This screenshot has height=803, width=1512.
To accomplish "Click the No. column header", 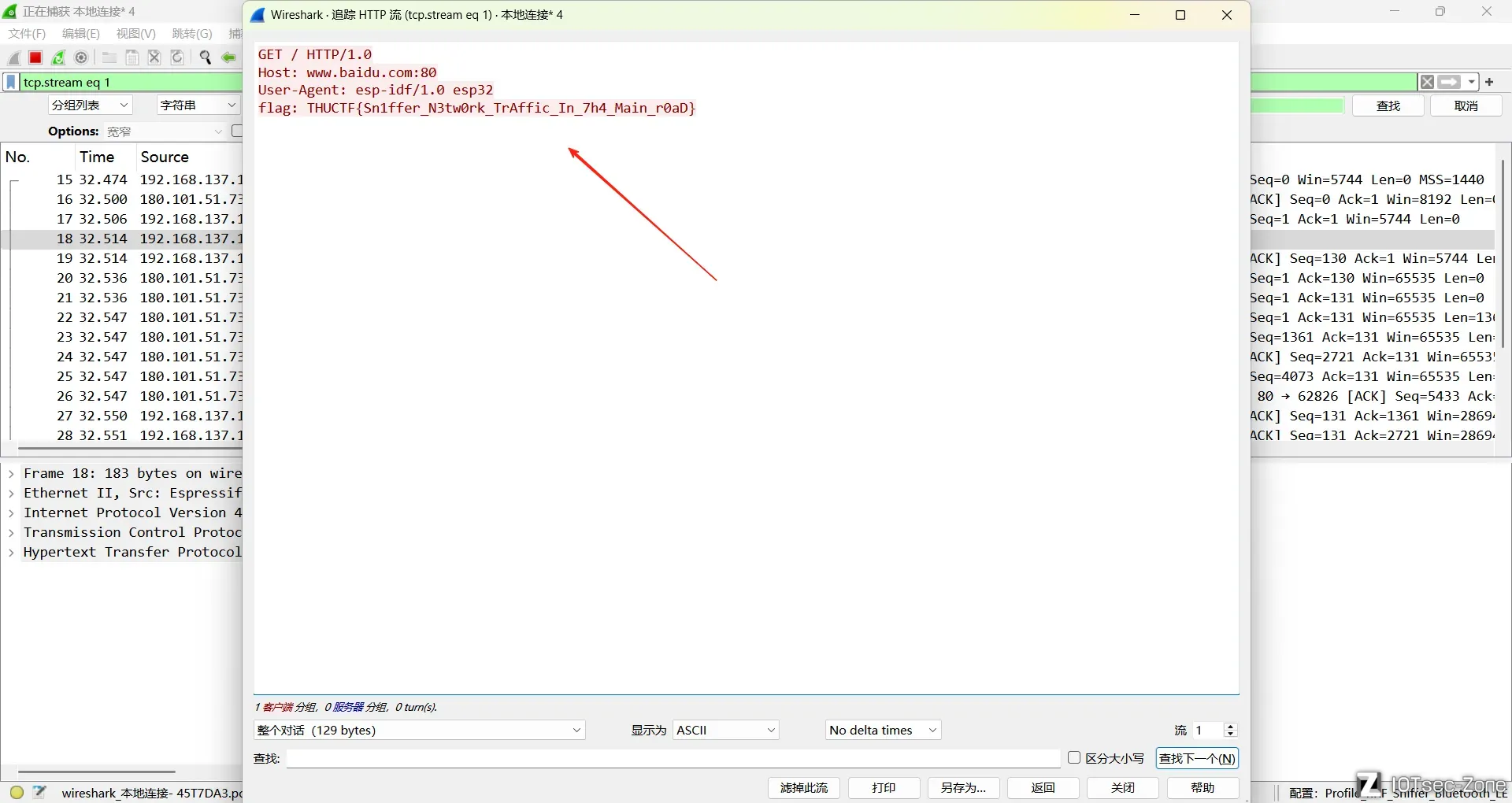I will [17, 157].
